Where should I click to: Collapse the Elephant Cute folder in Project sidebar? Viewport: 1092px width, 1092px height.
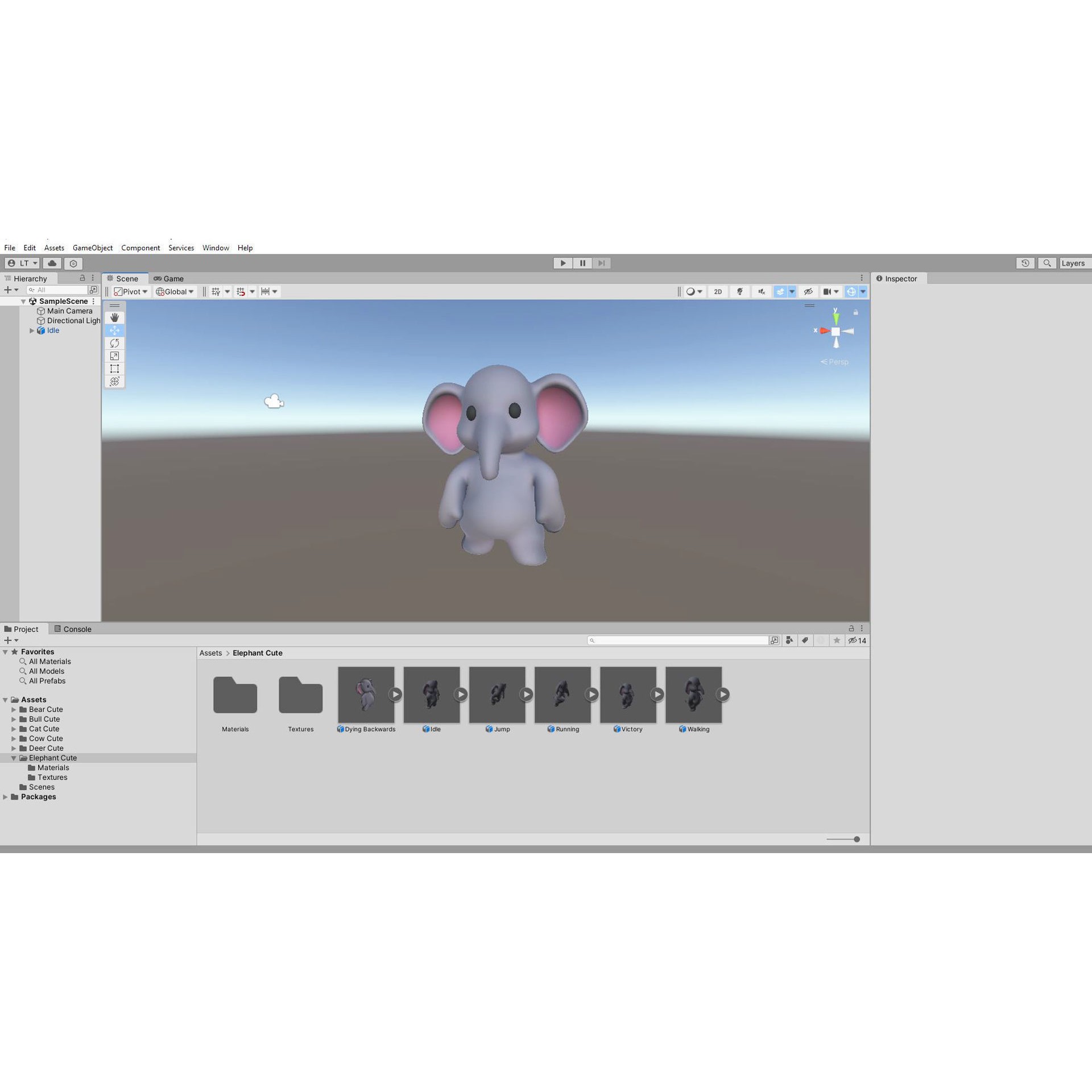14,758
